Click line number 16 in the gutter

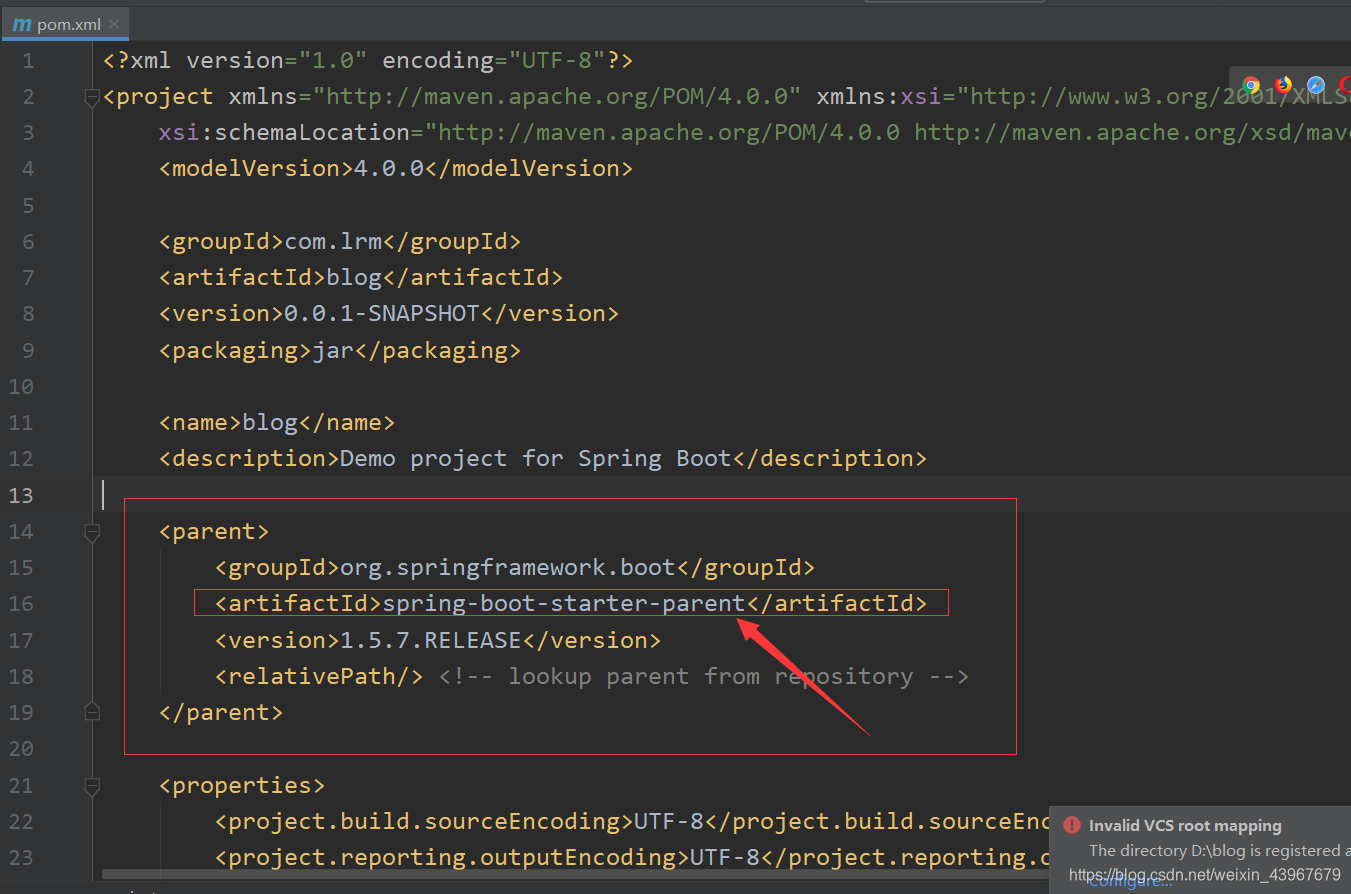(22, 604)
